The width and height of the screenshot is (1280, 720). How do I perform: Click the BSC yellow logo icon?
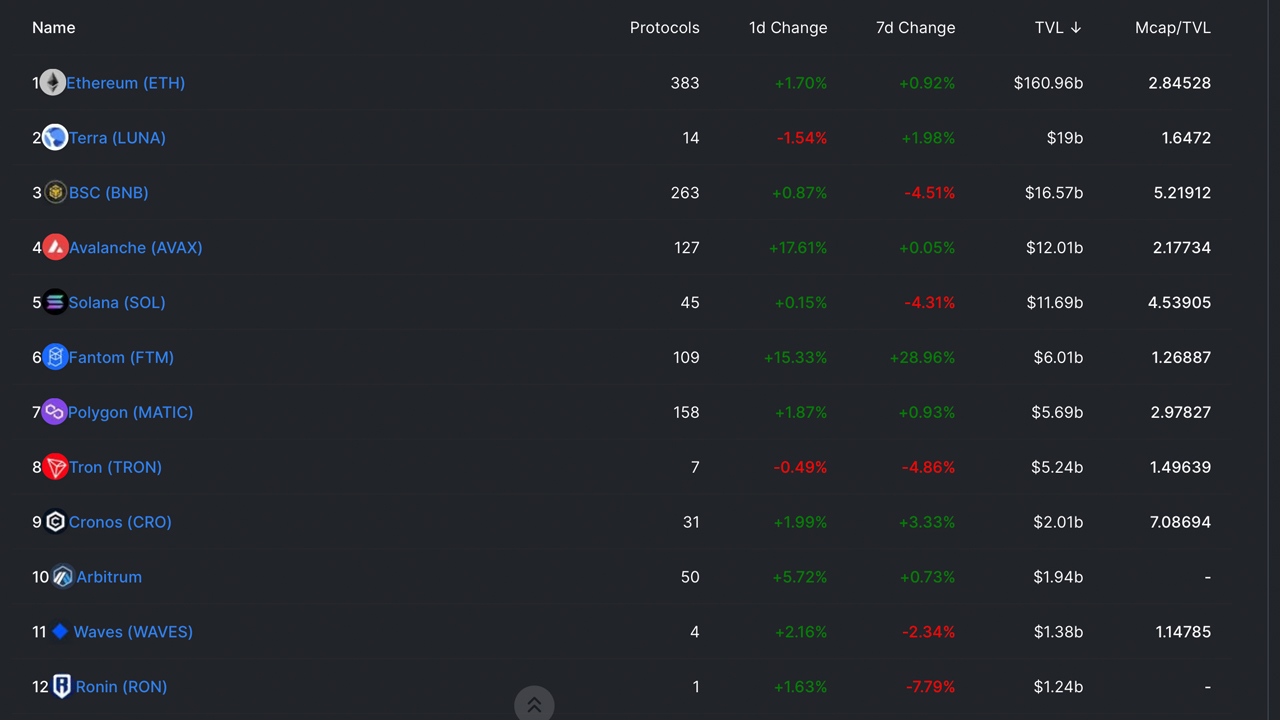[x=55, y=192]
